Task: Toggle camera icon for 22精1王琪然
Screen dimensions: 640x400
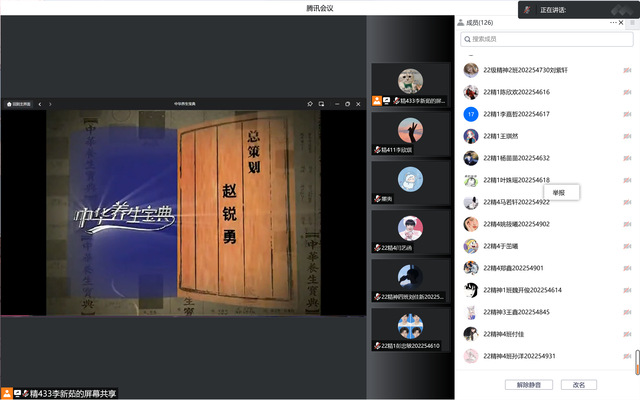Action: click(627, 136)
